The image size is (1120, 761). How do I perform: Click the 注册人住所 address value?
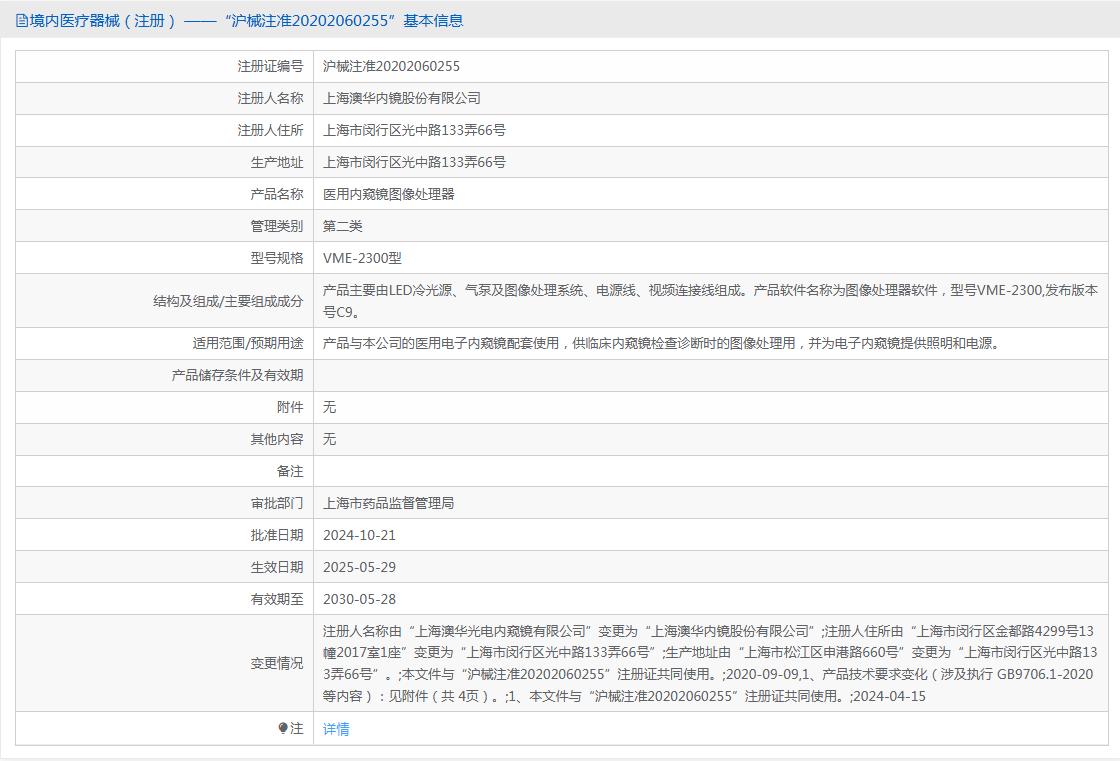tap(414, 130)
